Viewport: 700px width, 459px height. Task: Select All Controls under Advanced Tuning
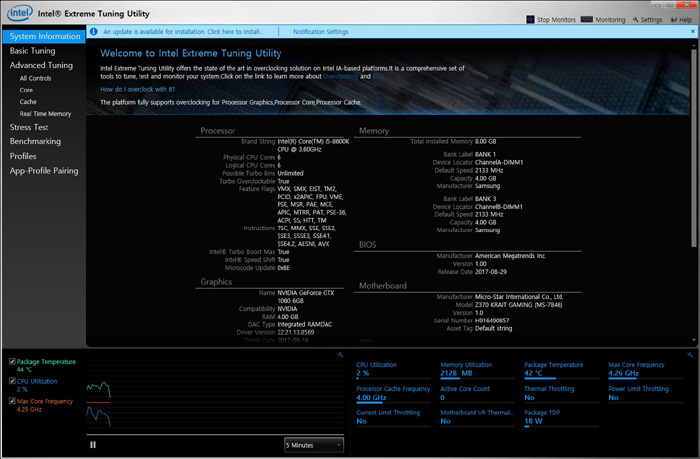tap(35, 78)
